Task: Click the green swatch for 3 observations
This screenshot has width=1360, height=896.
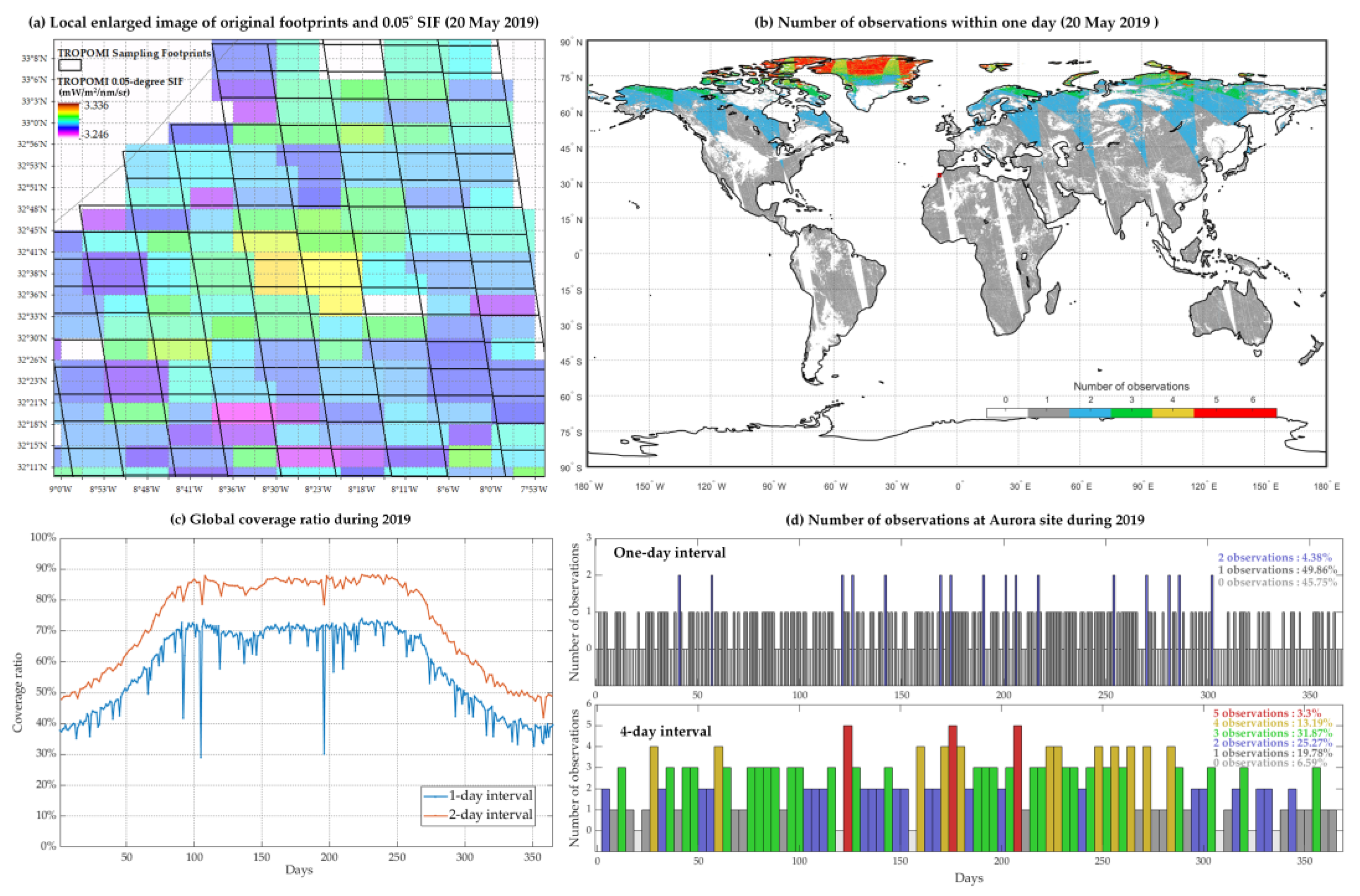Action: point(1131,412)
